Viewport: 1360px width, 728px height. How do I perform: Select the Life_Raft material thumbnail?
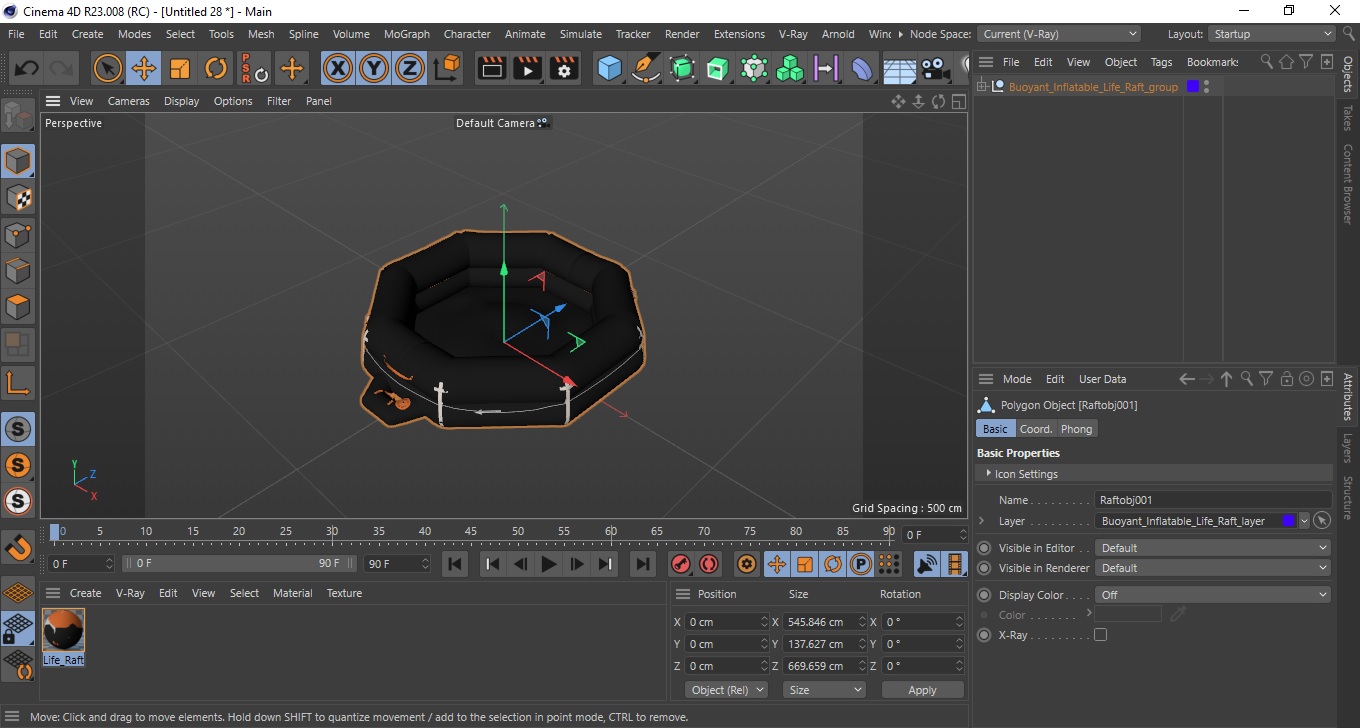click(x=63, y=631)
